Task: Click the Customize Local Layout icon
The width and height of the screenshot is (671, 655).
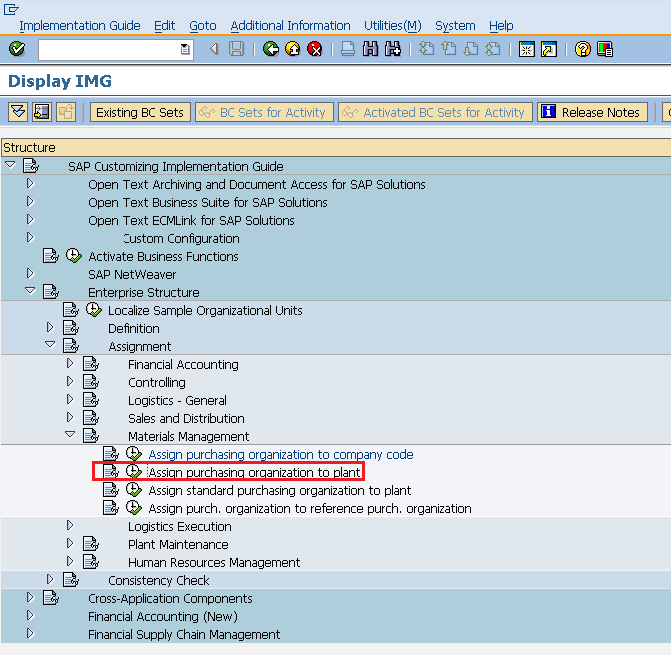Action: point(605,49)
